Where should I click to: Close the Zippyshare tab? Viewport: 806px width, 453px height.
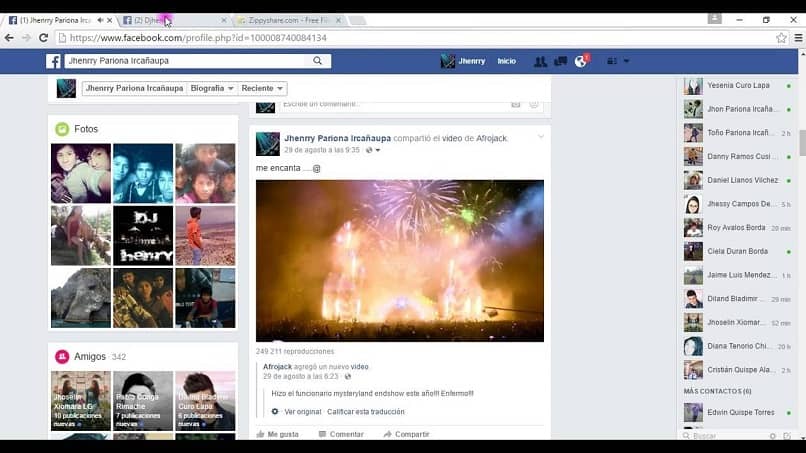(338, 20)
